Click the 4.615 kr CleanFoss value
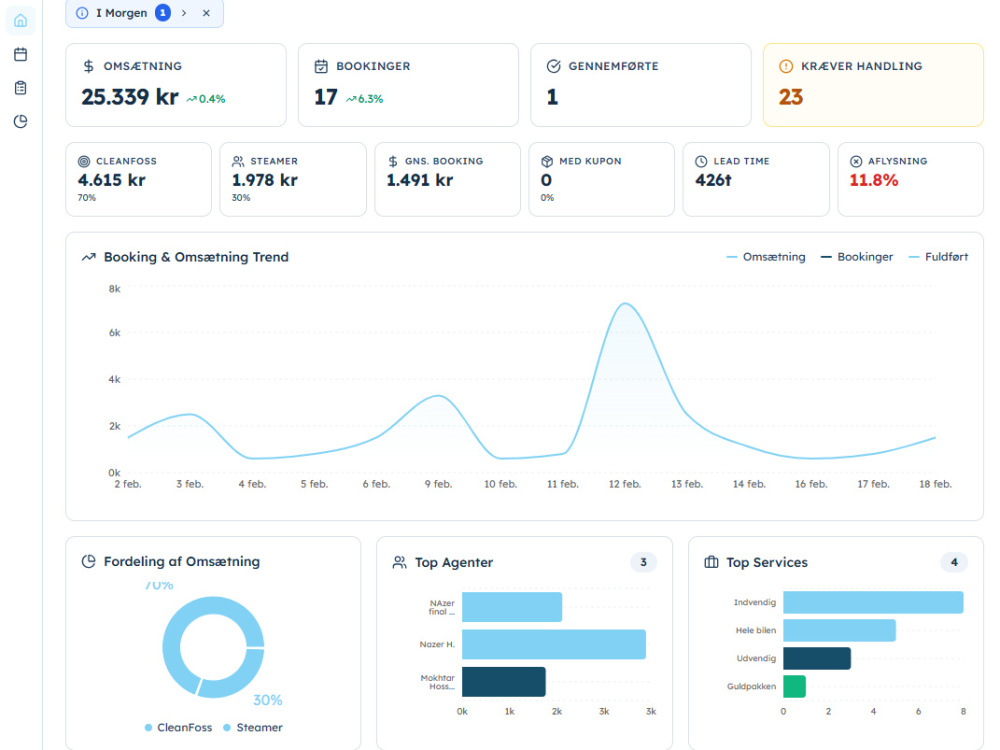This screenshot has height=750, width=1000. 112,180
